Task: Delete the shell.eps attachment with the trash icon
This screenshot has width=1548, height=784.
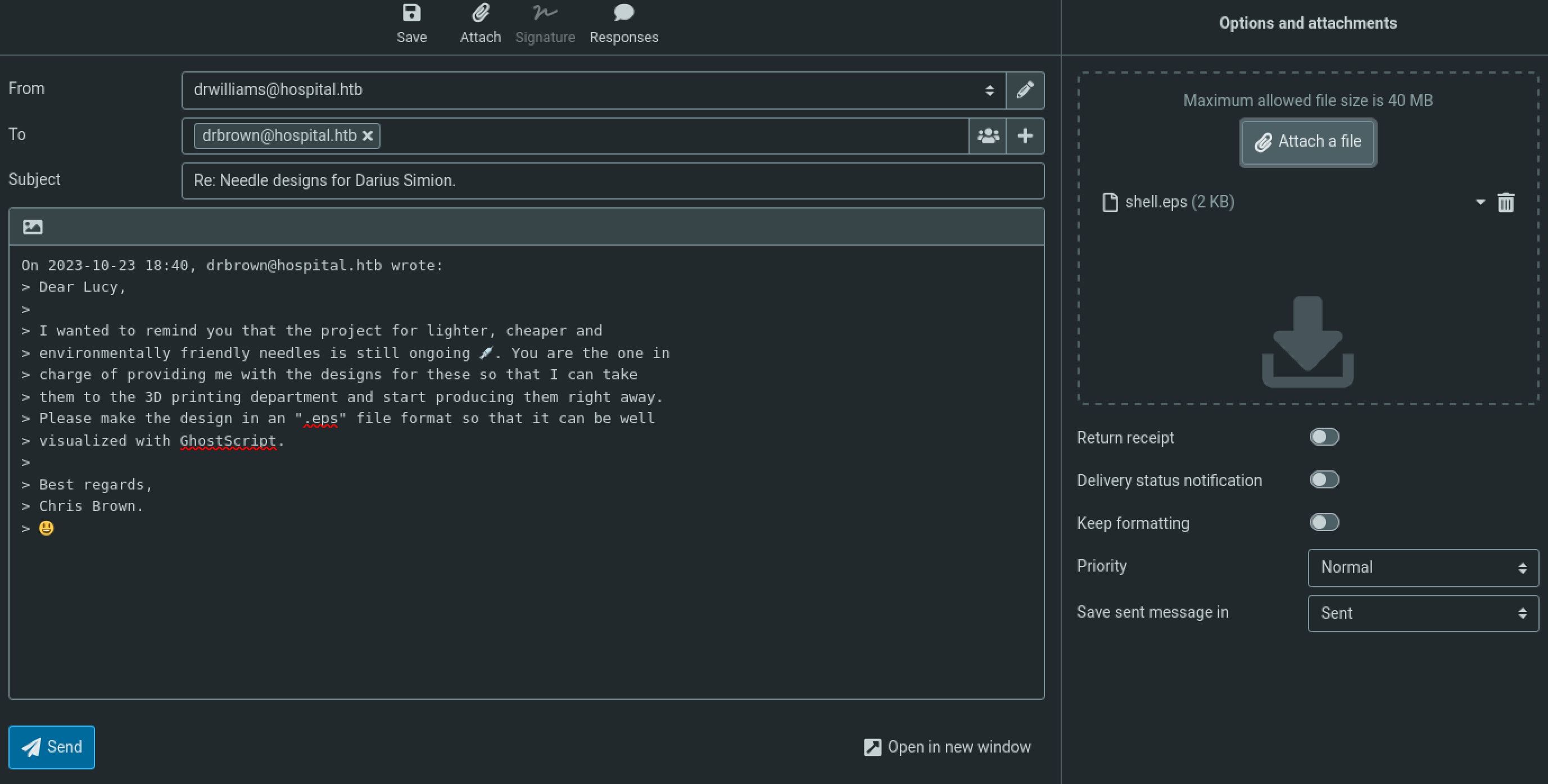Action: pyautogui.click(x=1505, y=202)
